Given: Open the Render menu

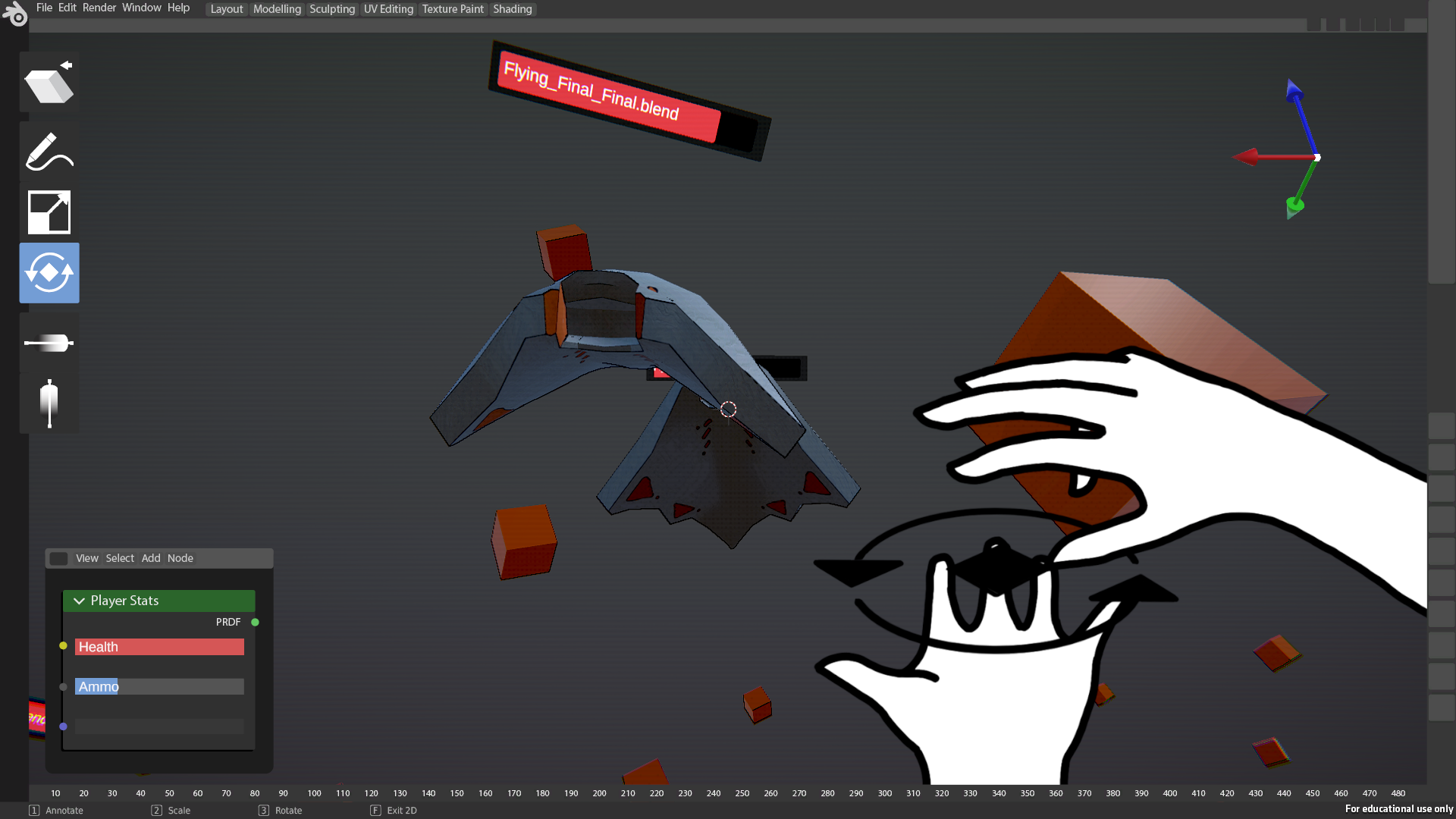Looking at the screenshot, I should click(x=99, y=8).
